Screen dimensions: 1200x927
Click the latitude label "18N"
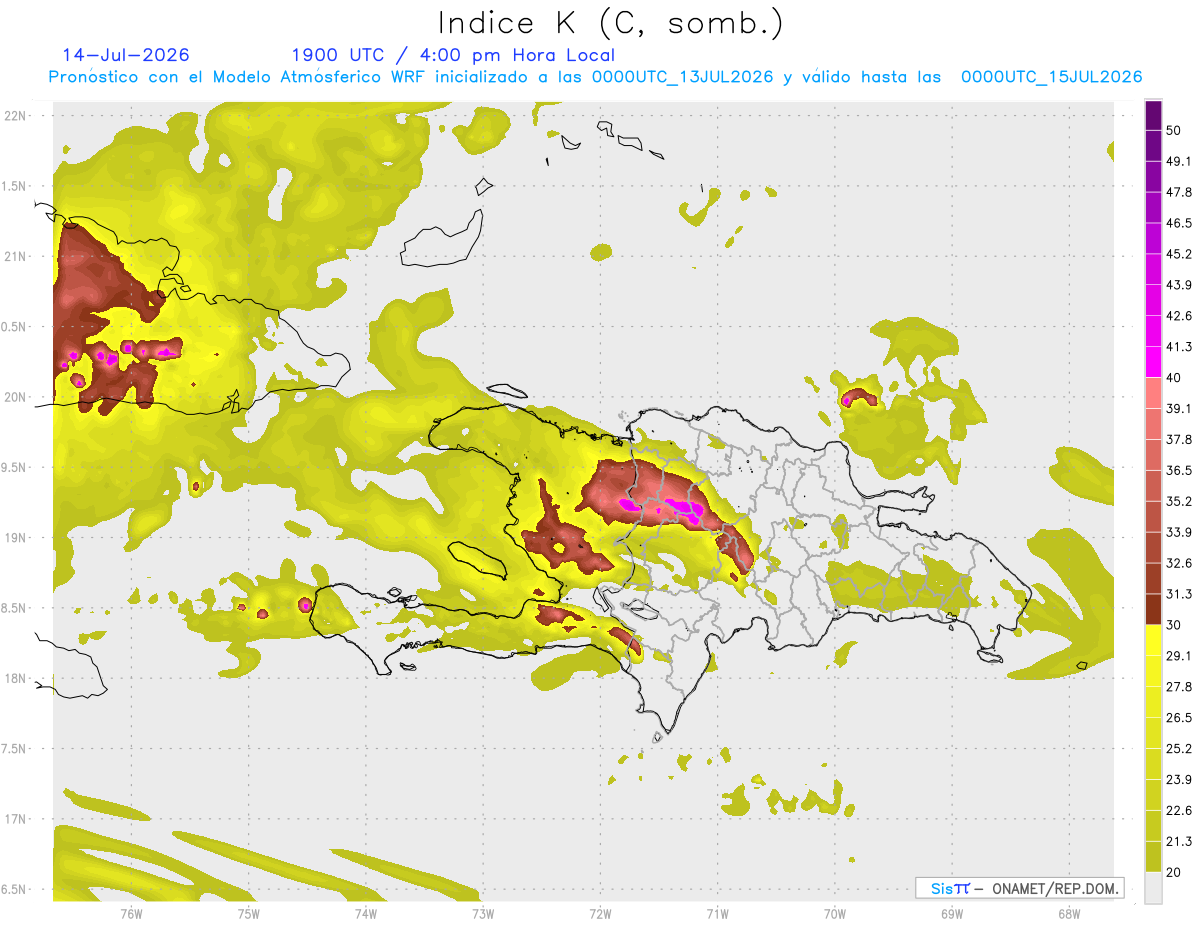[16, 678]
